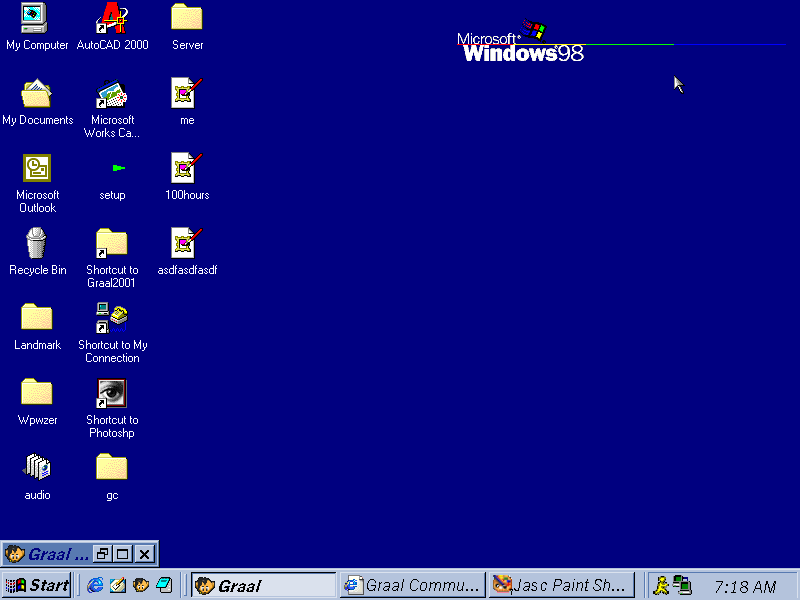Switch to Jasc Paint Shop taskbar button

point(561,585)
